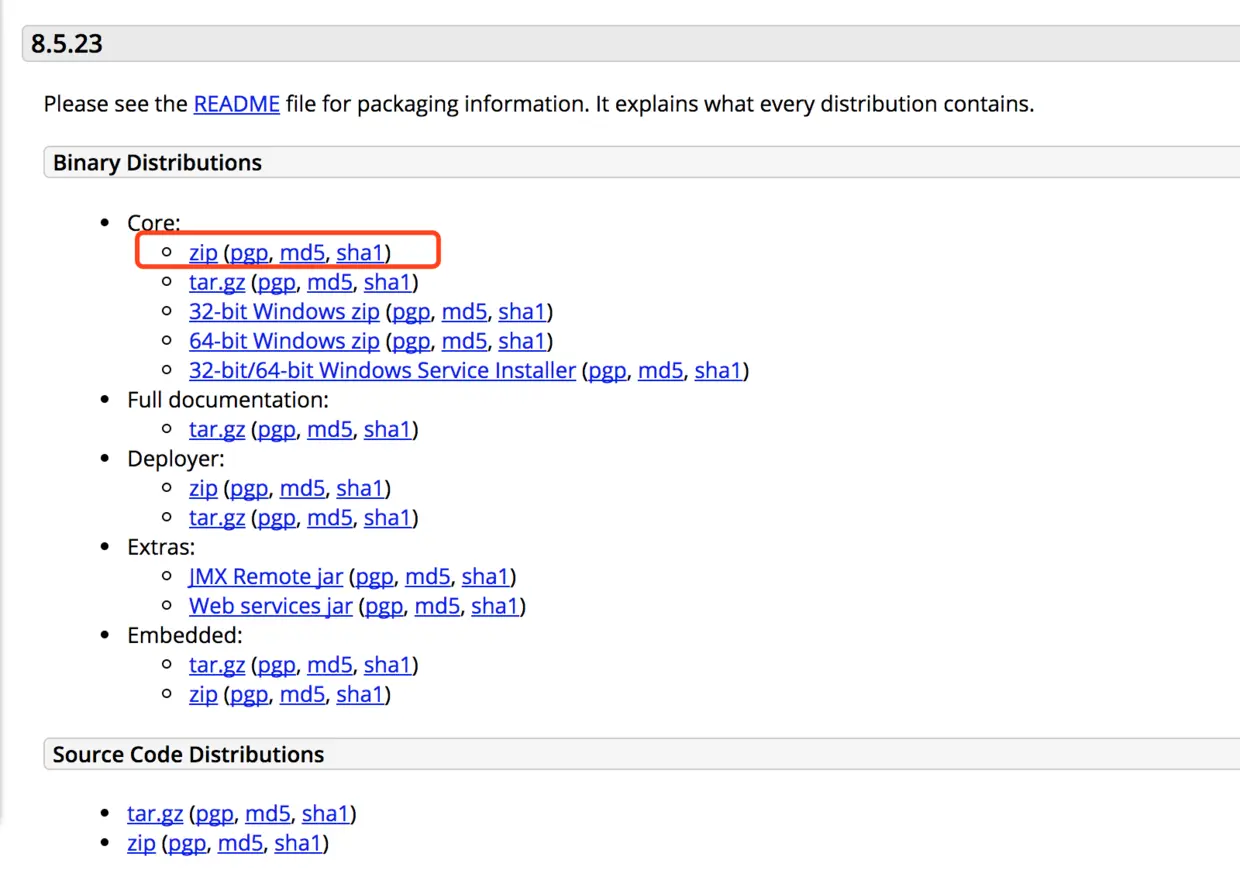The height and width of the screenshot is (877, 1240).
Task: Download the Core tar.gz distribution
Action: click(217, 283)
